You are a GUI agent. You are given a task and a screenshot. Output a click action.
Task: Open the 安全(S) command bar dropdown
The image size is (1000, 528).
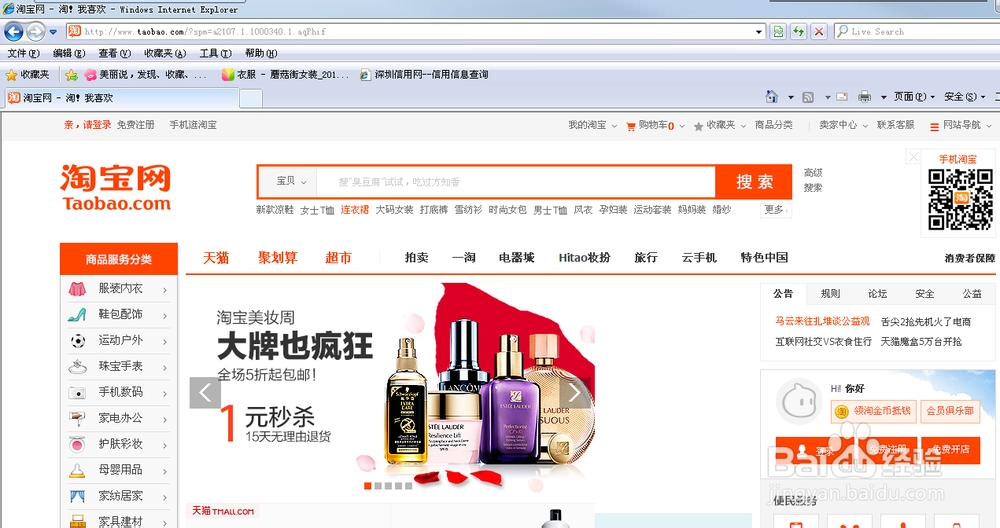964,97
